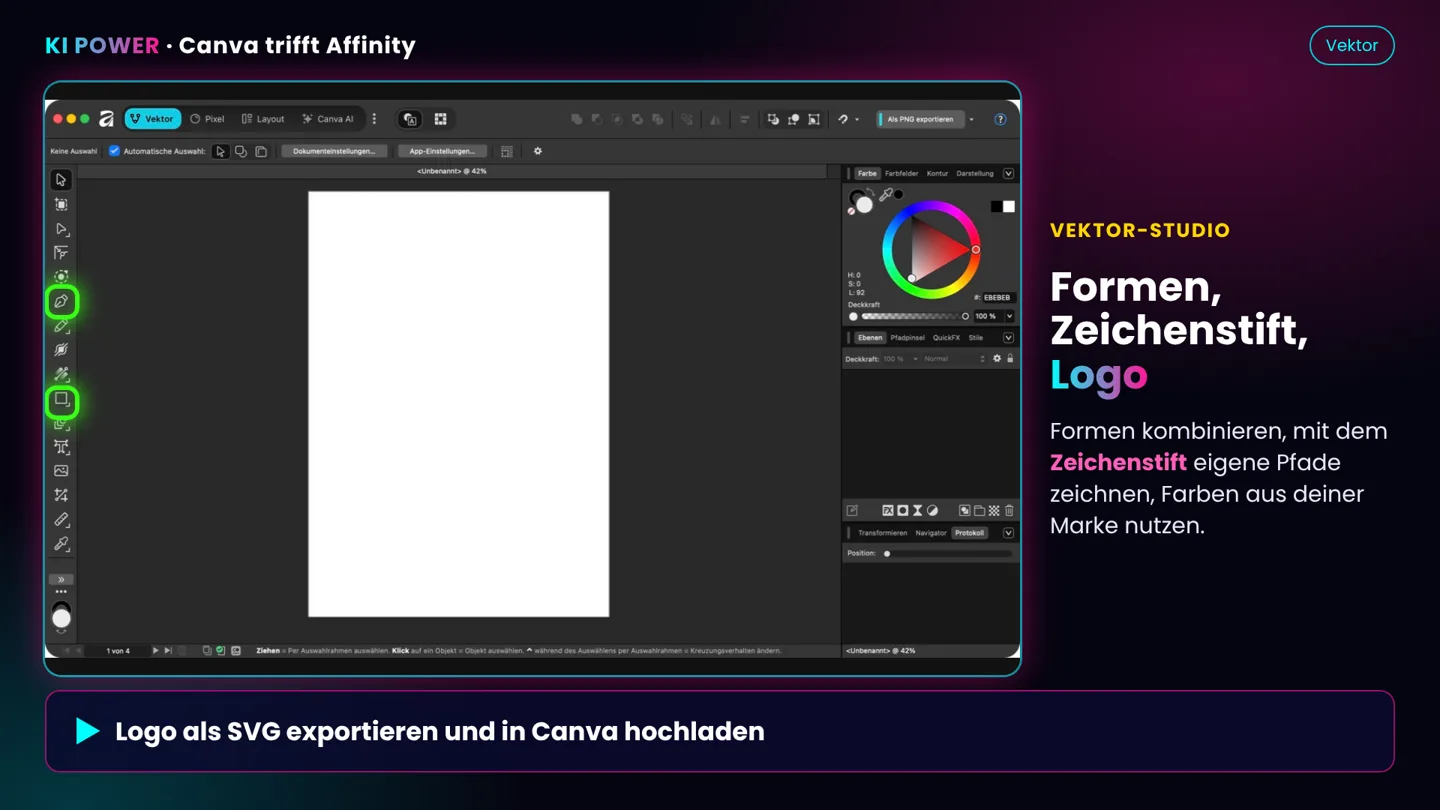Select the Move tool arrow

tap(61, 180)
